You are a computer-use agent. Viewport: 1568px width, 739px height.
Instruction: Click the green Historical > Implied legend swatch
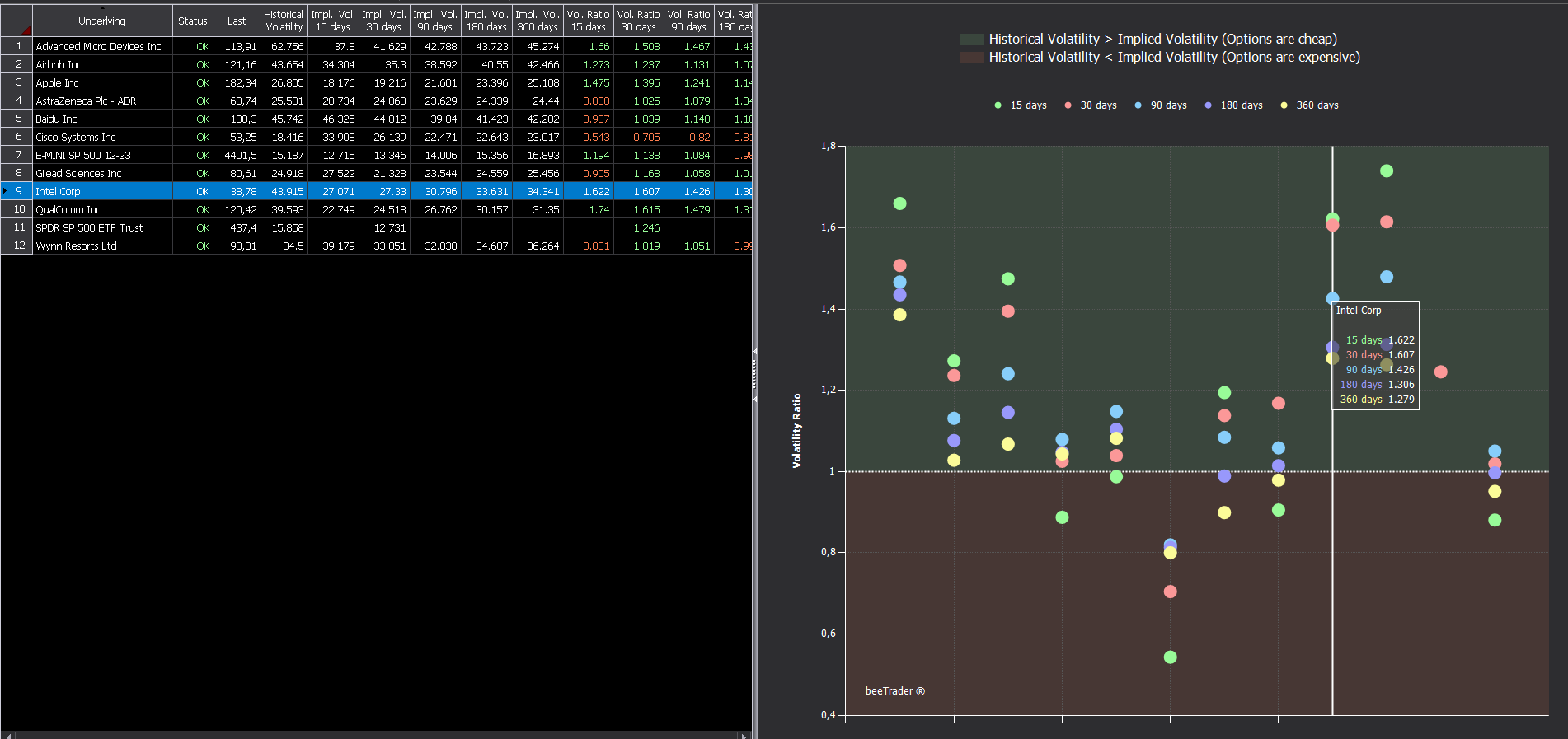[971, 40]
